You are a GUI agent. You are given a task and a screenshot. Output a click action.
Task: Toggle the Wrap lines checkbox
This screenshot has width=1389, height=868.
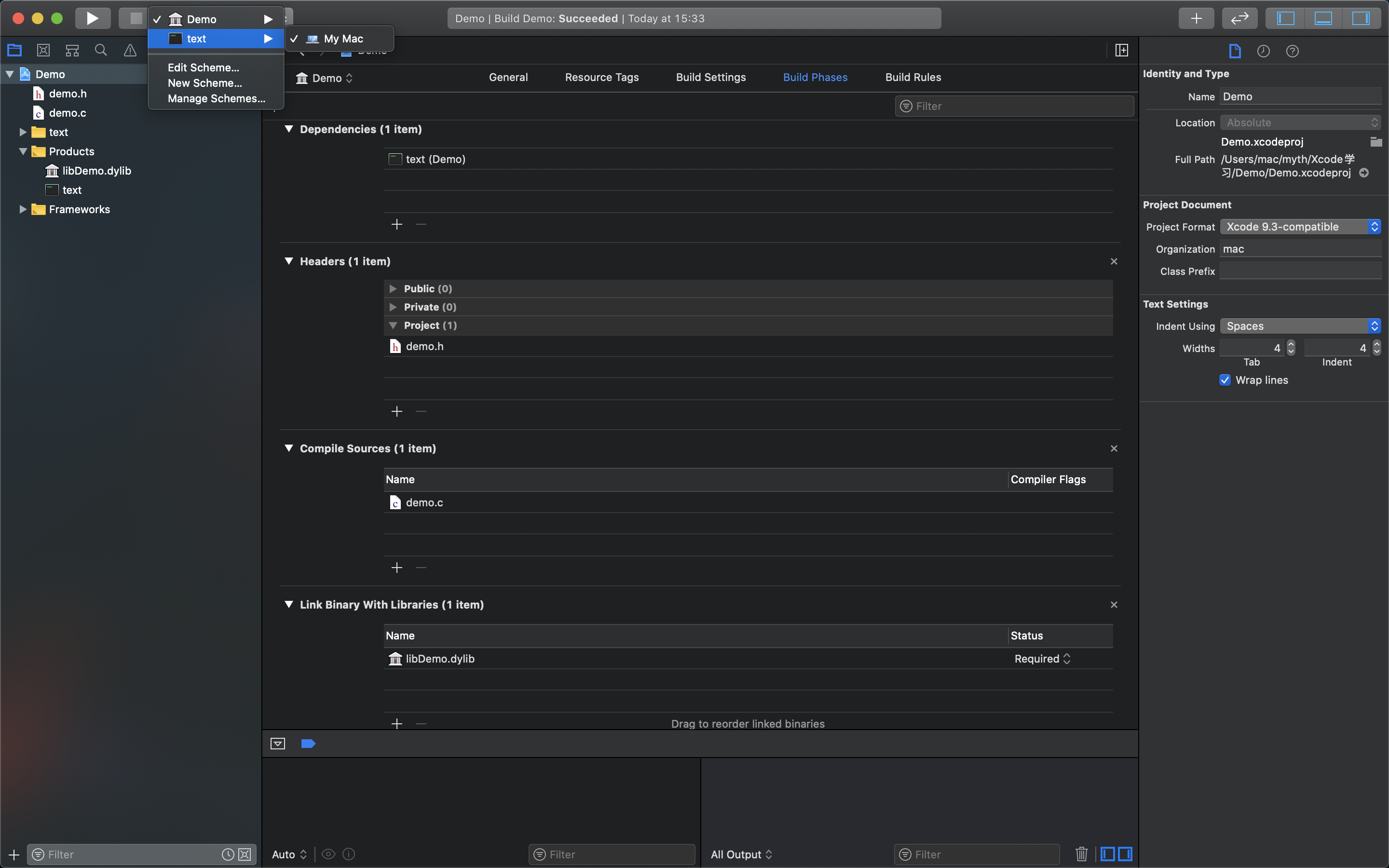(1225, 380)
